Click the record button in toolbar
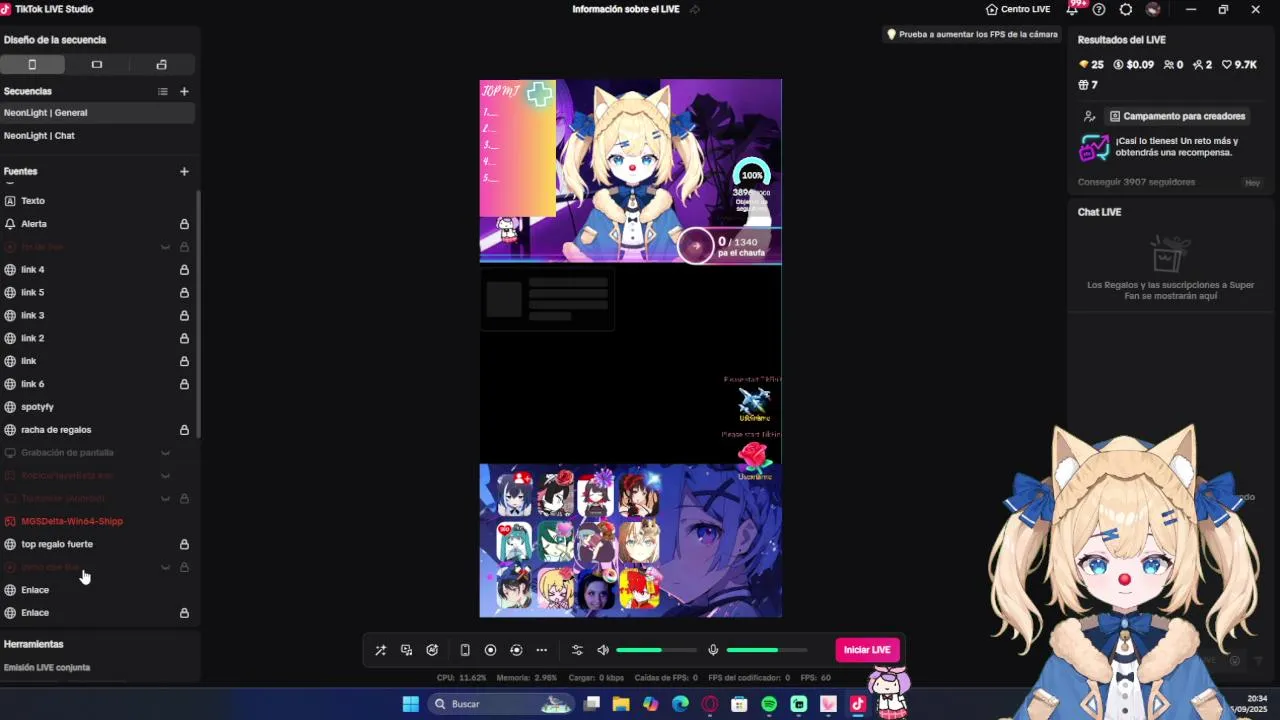 (x=490, y=650)
